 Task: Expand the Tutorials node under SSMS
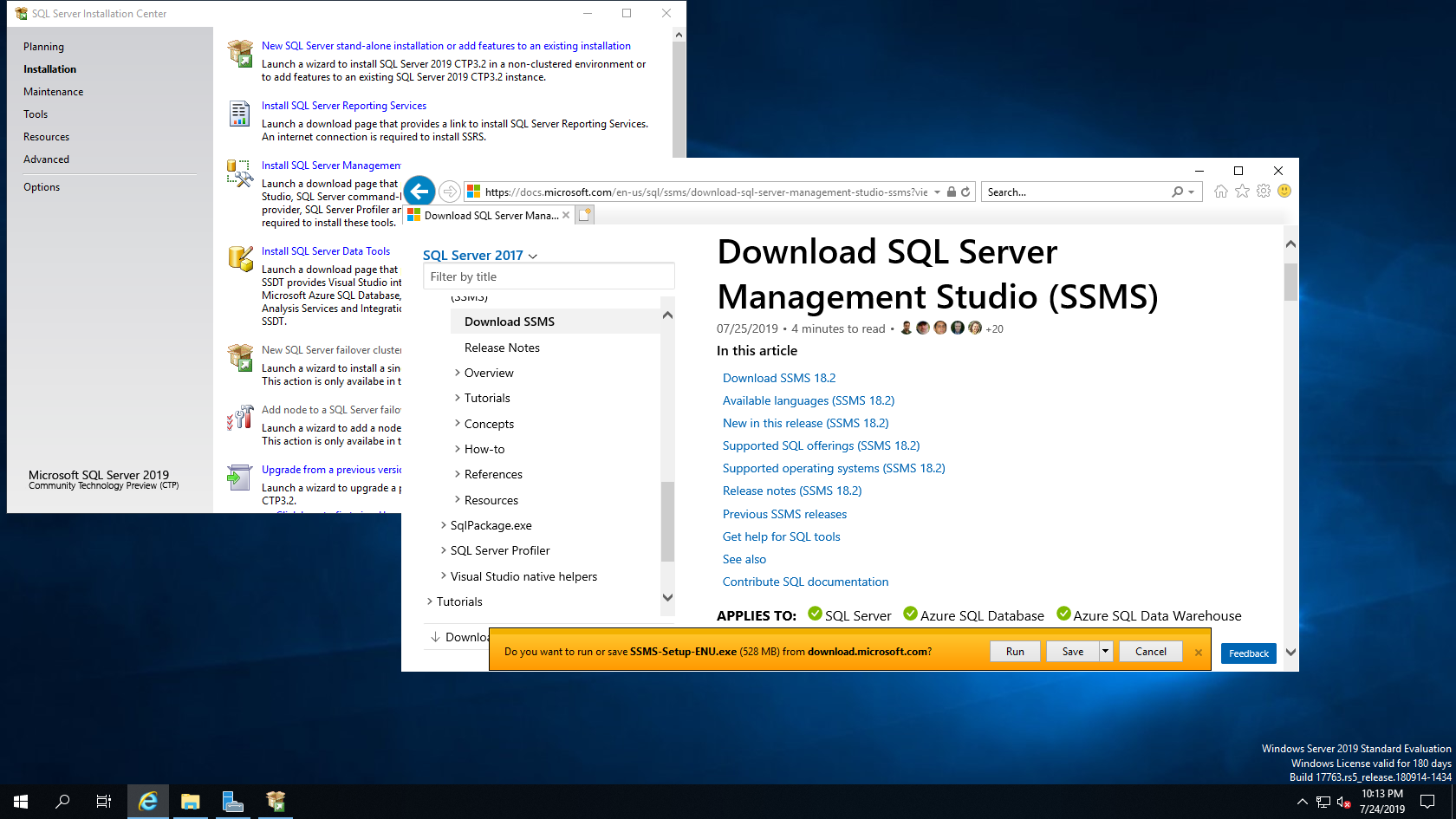[x=458, y=398]
